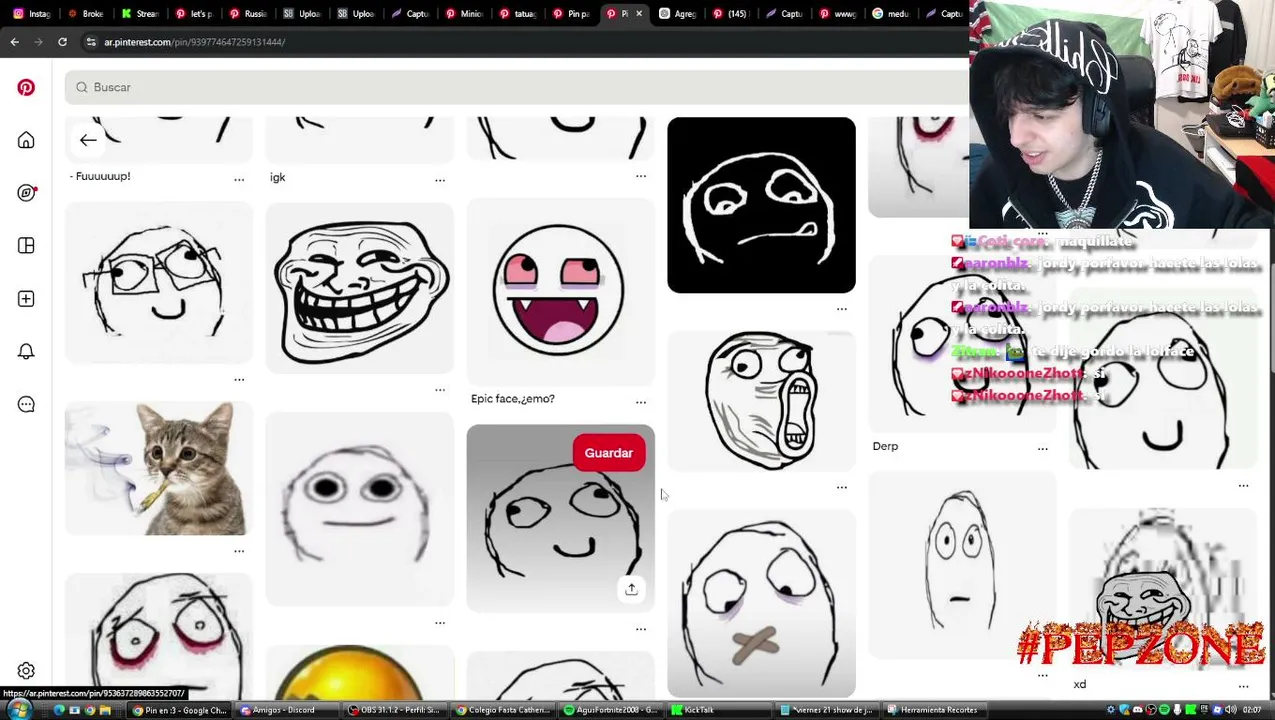Screen dimensions: 1275x720
Task: Create a new pin with the plus icon
Action: coord(26,299)
